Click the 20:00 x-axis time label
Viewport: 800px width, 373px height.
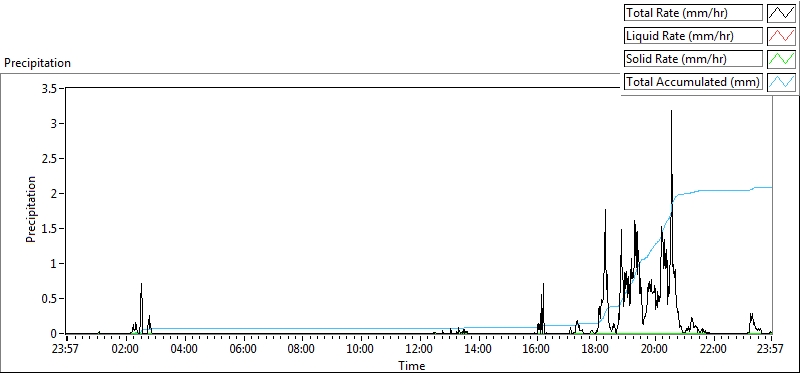[655, 349]
